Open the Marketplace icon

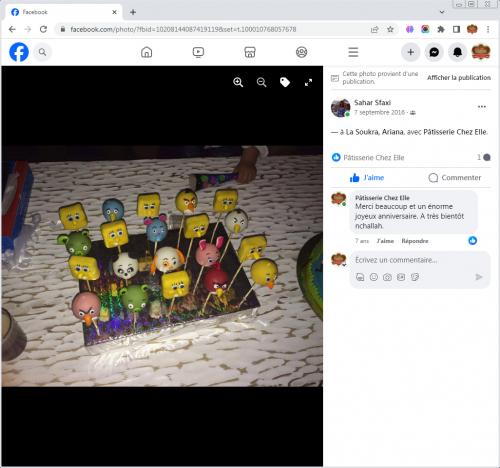point(250,52)
